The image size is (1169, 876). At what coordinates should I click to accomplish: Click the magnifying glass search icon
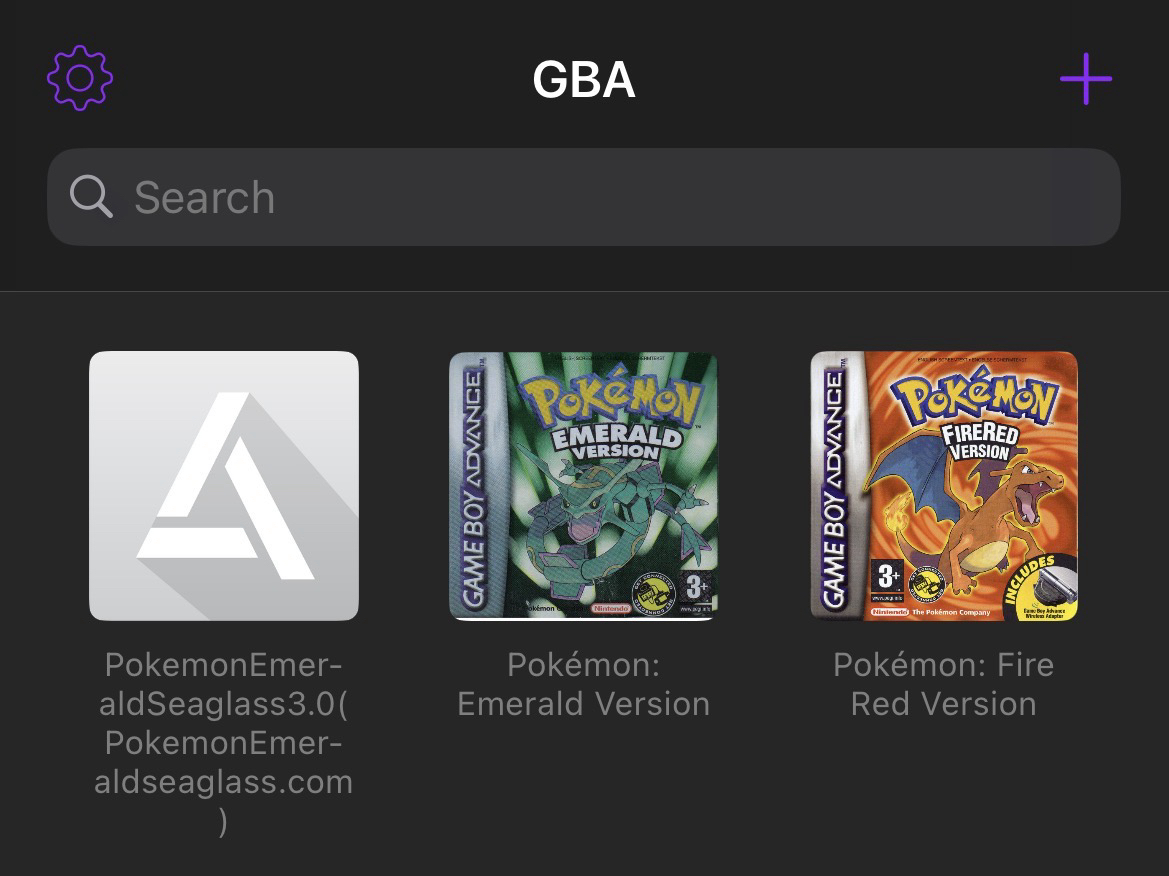point(91,197)
